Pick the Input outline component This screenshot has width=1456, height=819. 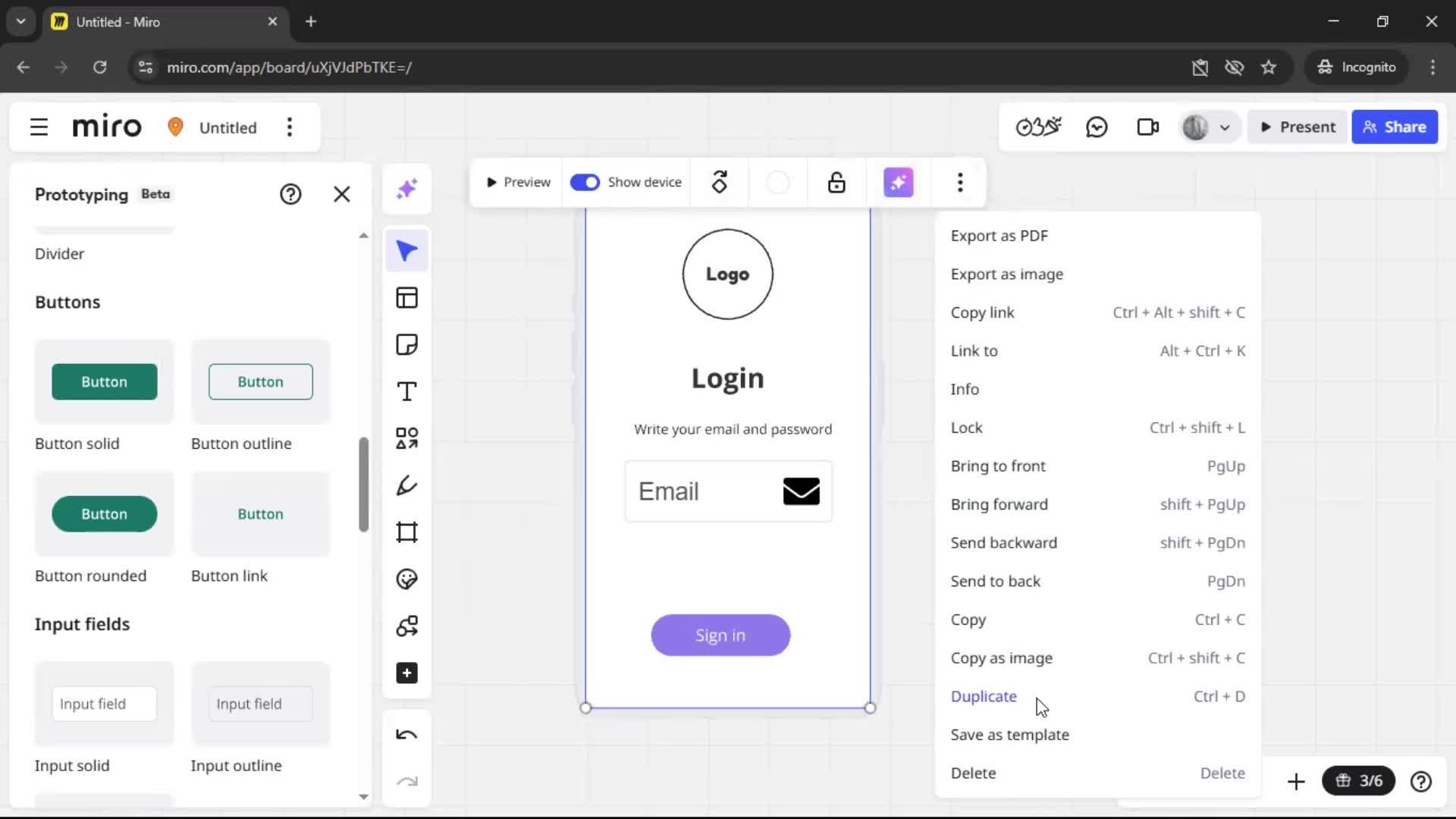coord(261,704)
